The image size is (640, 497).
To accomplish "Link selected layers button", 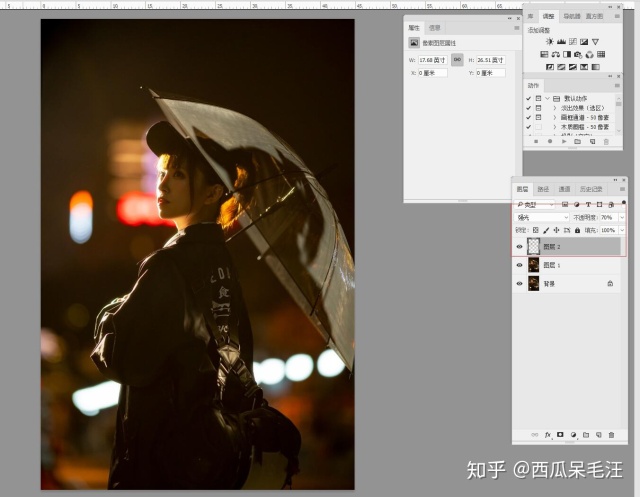I will coord(534,435).
